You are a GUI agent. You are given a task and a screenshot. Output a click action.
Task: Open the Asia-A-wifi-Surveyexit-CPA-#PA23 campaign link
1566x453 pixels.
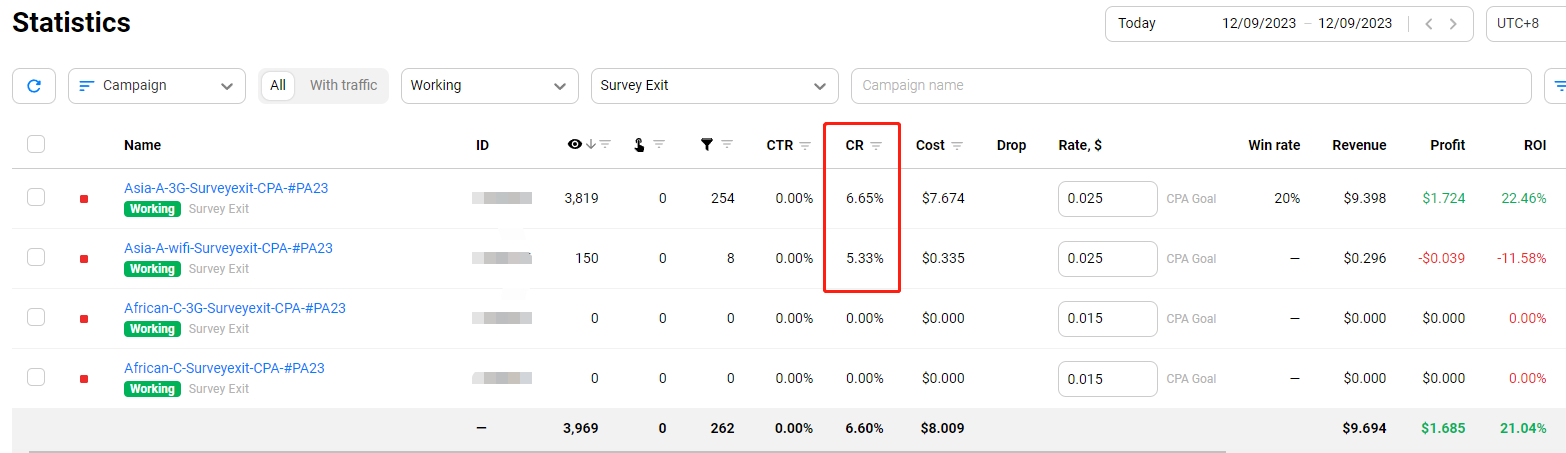coord(228,248)
